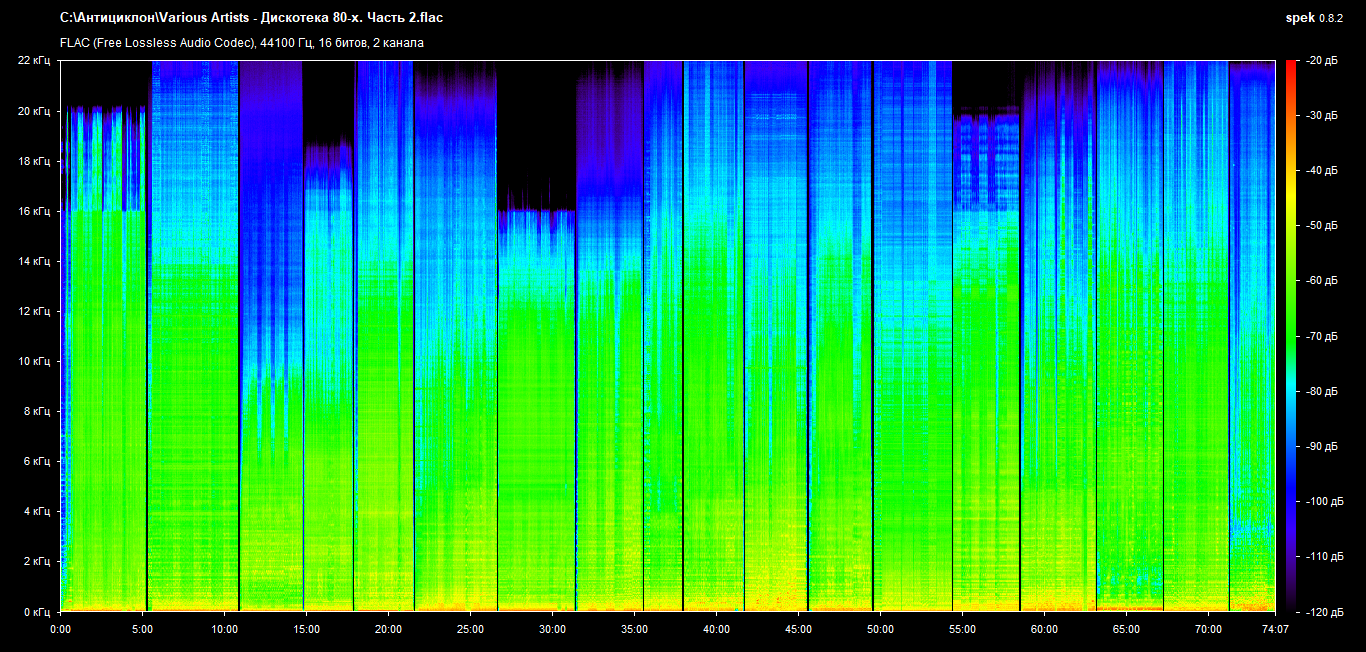Screen dimensions: 1366x652
Task: Click the 20:00 time axis label
Action: [x=388, y=630]
